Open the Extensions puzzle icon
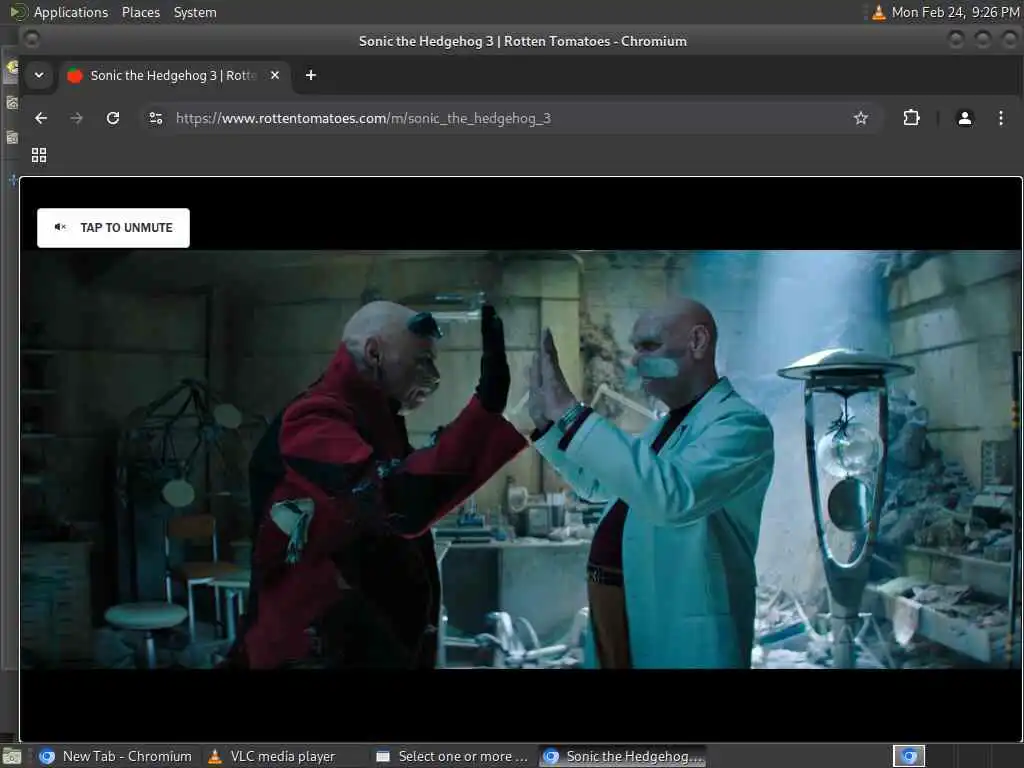This screenshot has width=1024, height=768. click(x=911, y=118)
